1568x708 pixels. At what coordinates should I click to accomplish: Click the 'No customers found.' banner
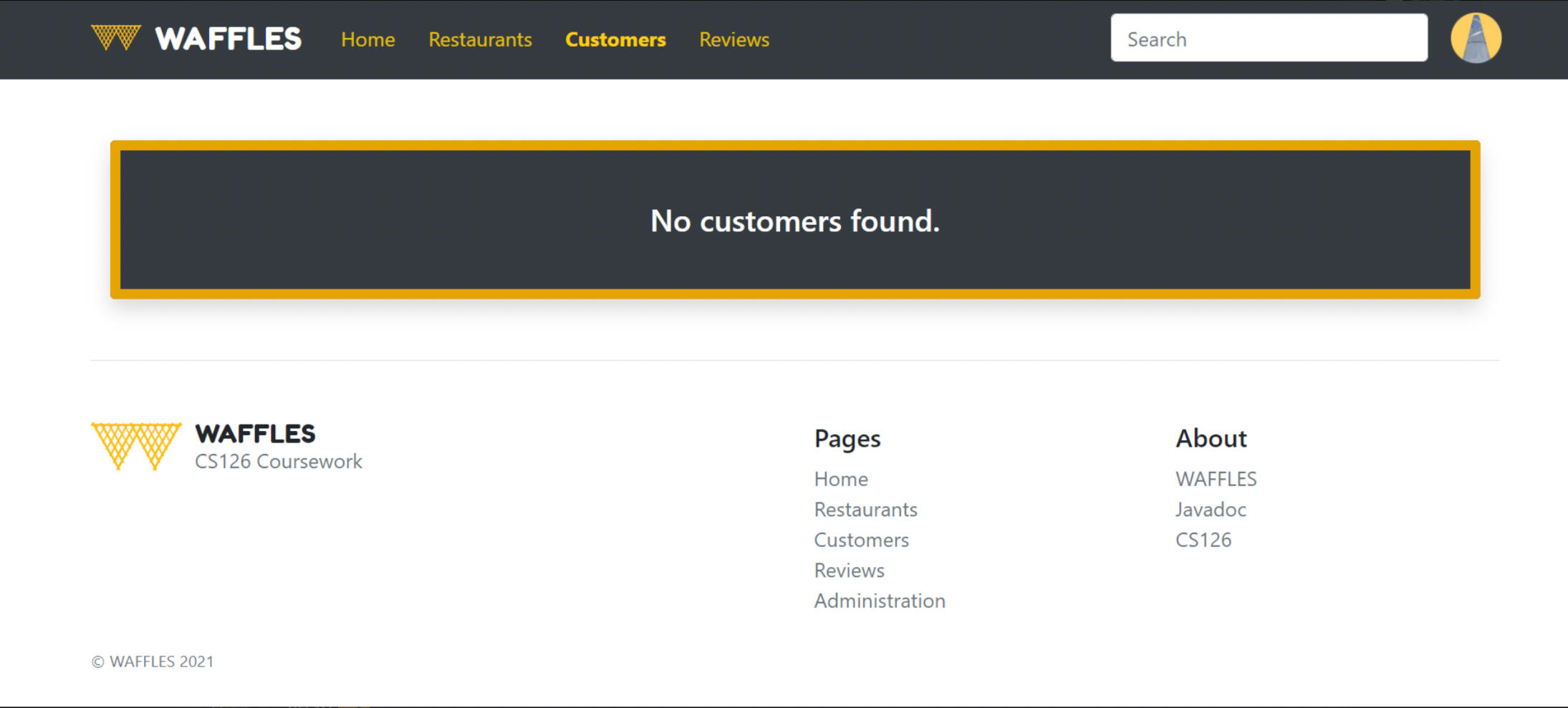tap(794, 220)
